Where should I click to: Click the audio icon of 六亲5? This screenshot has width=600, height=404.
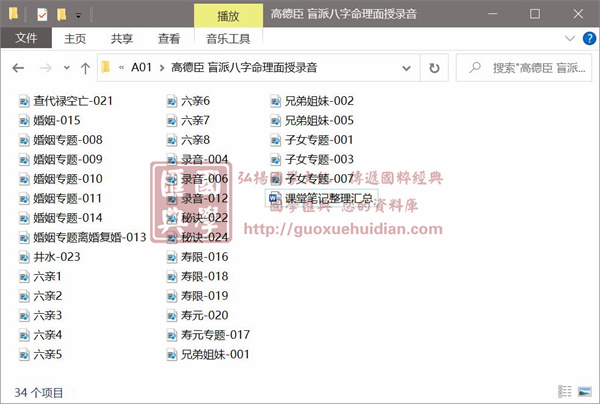tap(24, 355)
